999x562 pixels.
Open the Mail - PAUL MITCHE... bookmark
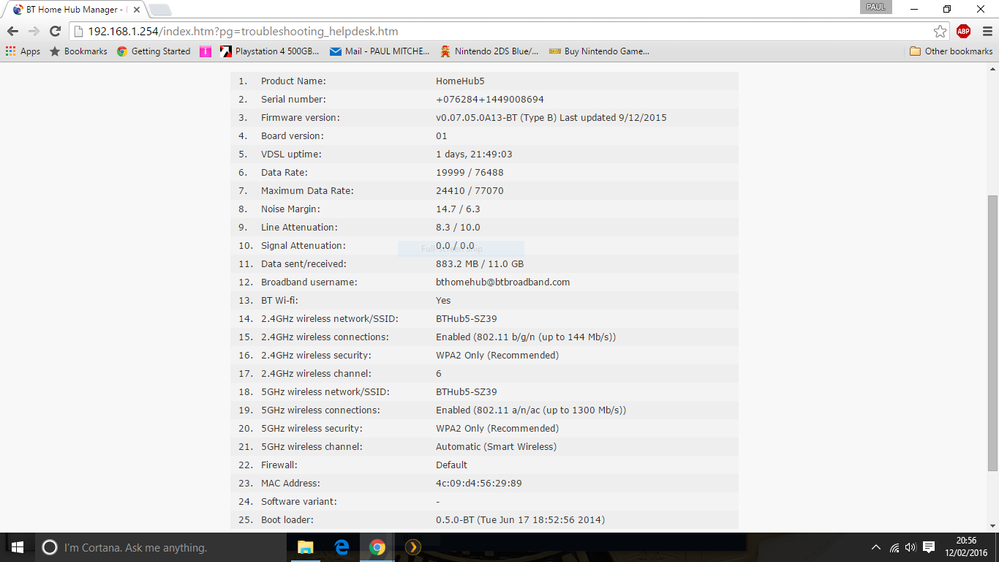pyautogui.click(x=379, y=51)
